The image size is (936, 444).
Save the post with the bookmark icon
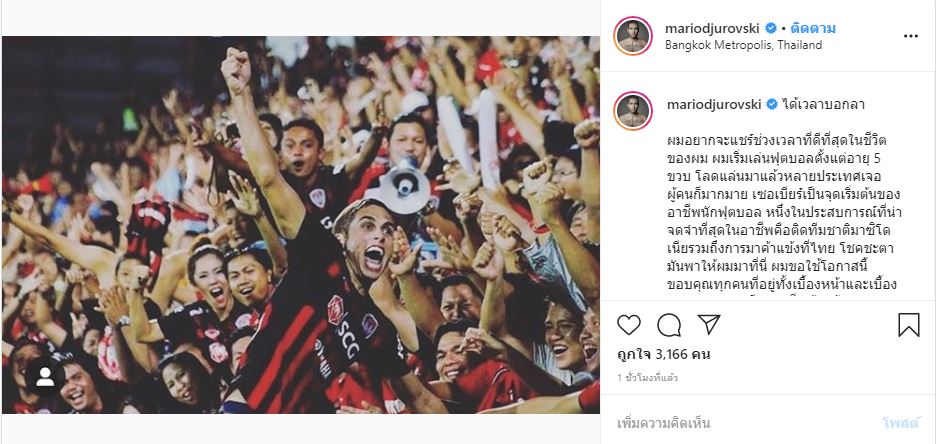pos(909,325)
